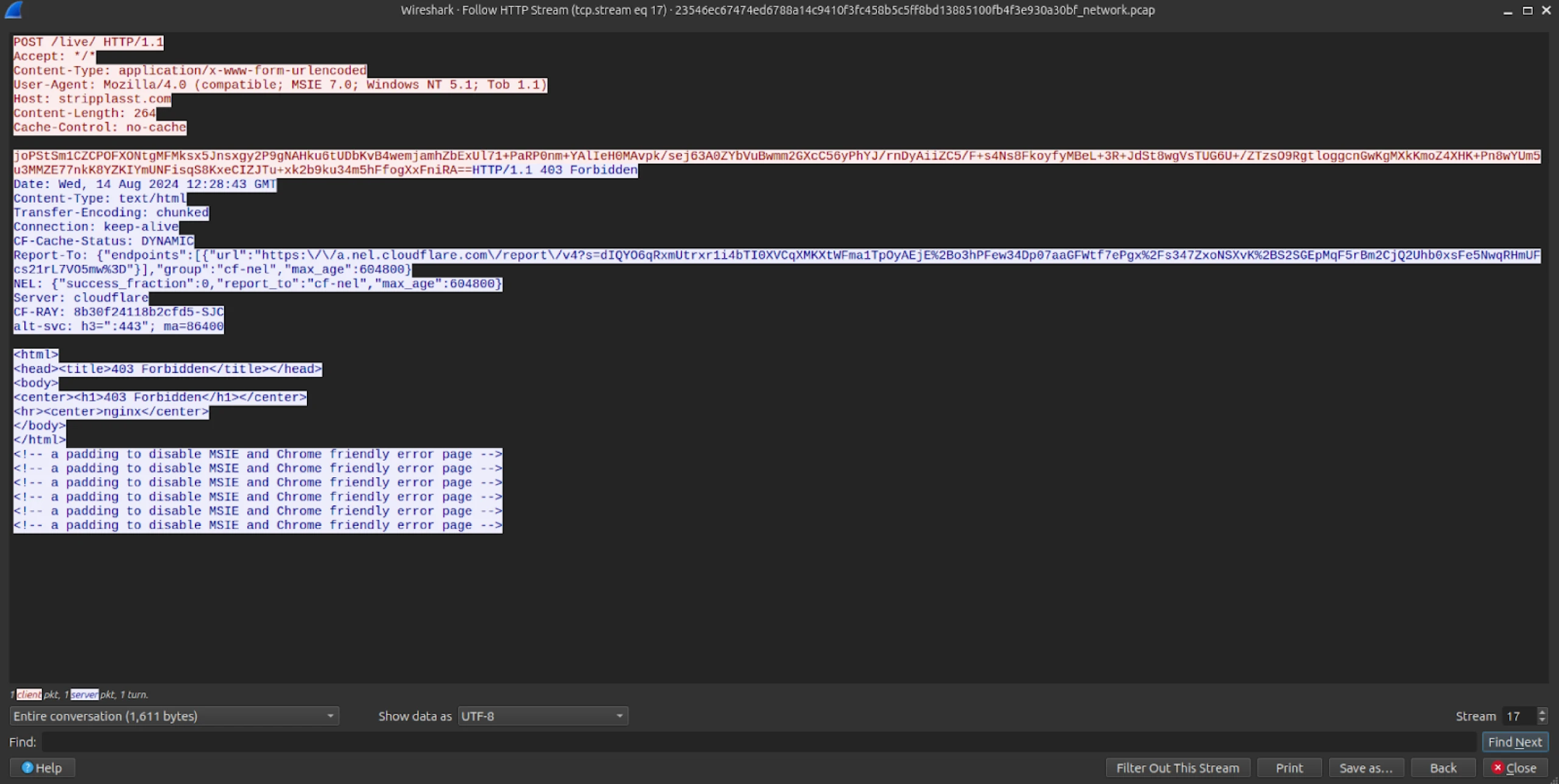Open the Entire conversation dropdown
The image size is (1559, 784).
(x=174, y=716)
